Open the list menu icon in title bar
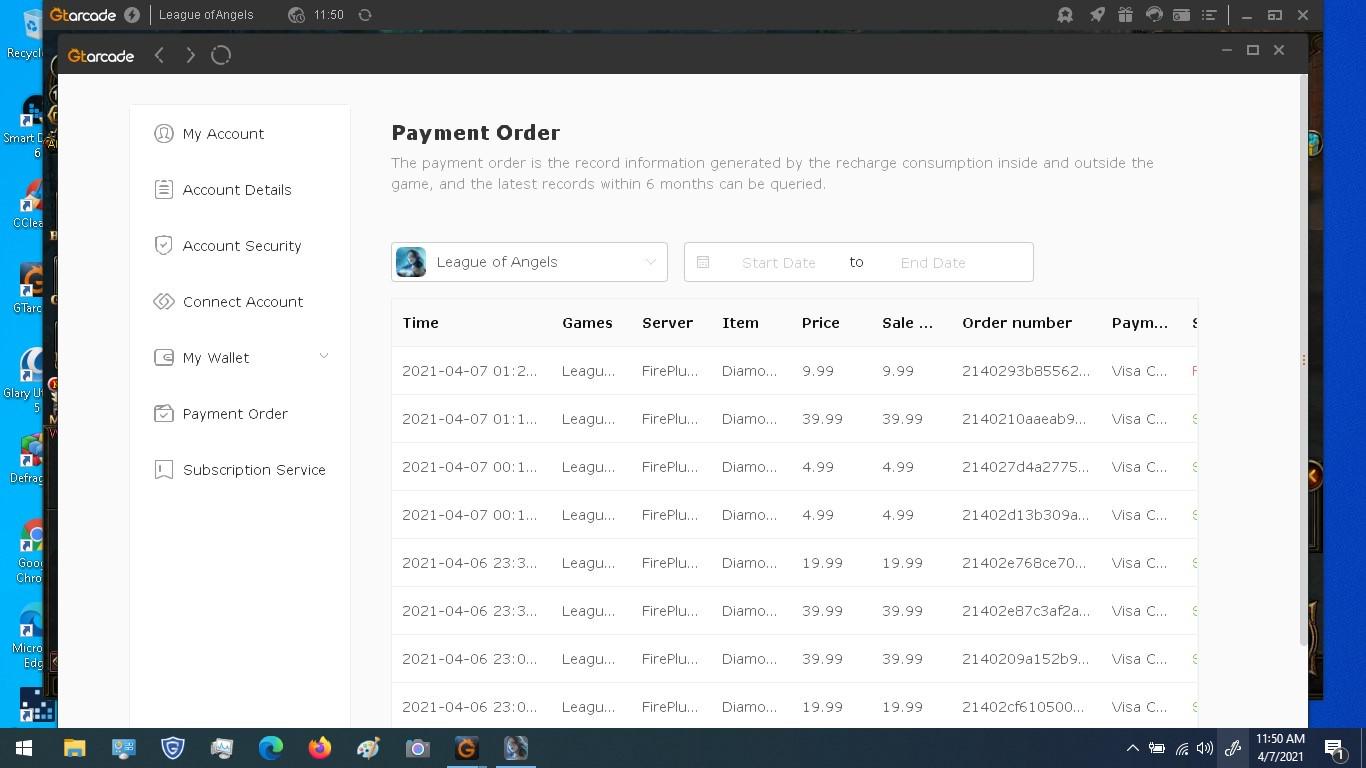 coord(1209,15)
